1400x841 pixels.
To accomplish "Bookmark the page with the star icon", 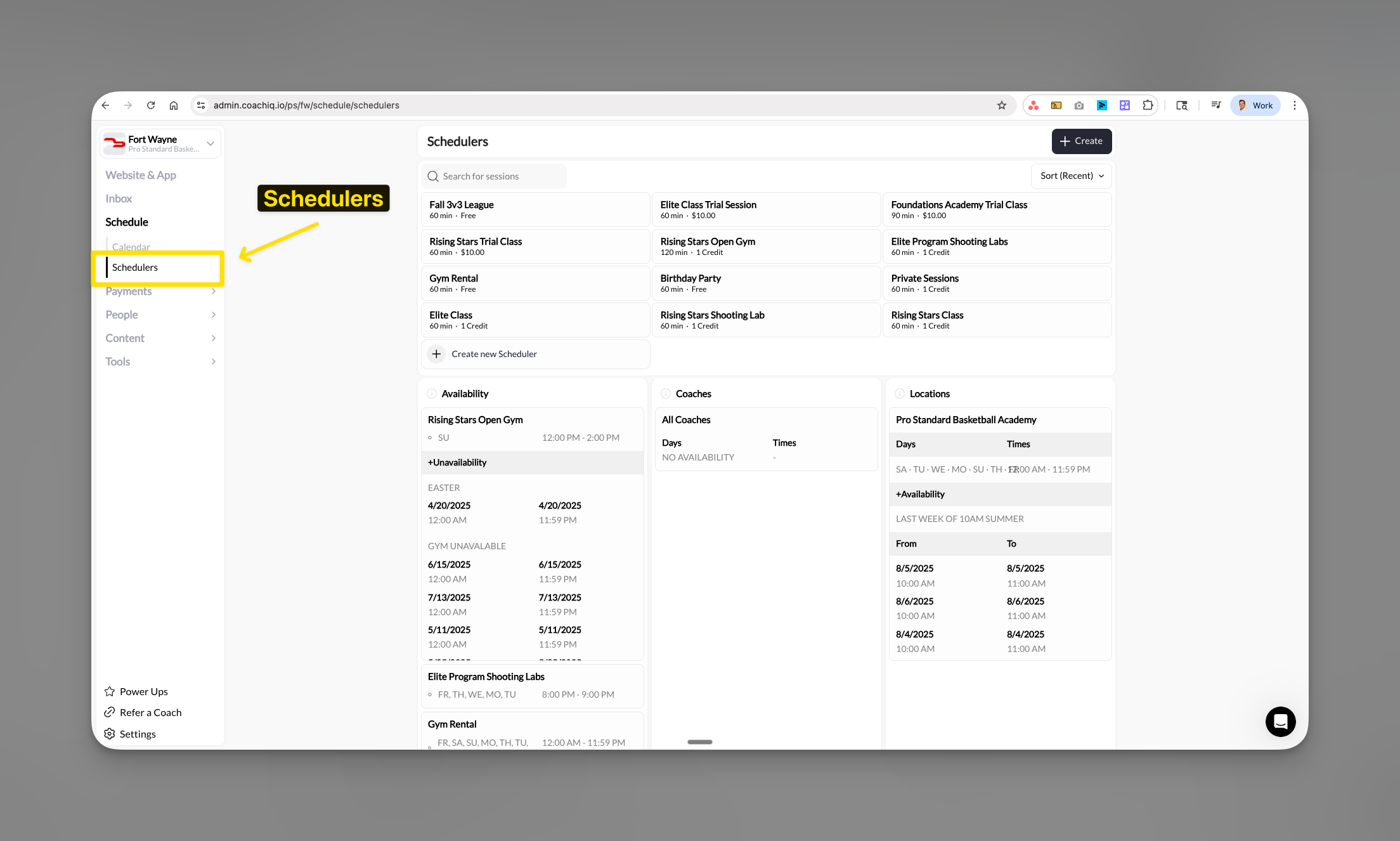I will pyautogui.click(x=1002, y=105).
